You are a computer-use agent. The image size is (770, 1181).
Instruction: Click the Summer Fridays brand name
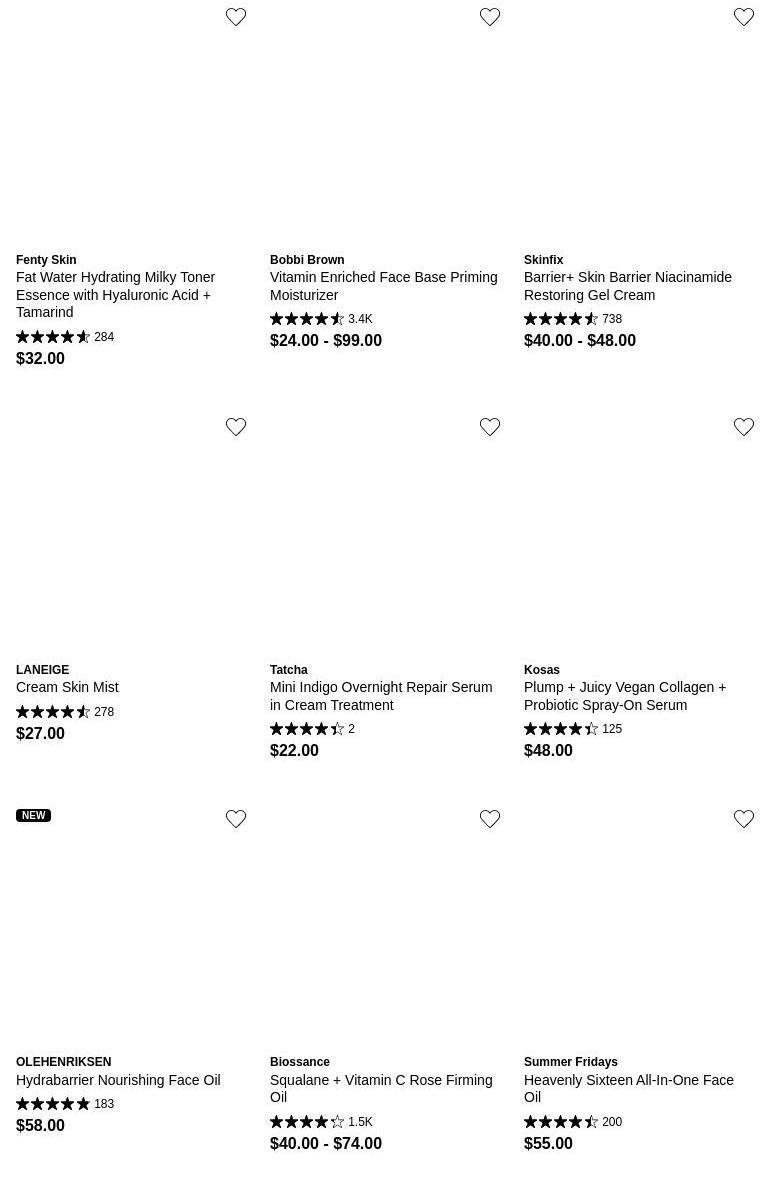coord(570,1062)
